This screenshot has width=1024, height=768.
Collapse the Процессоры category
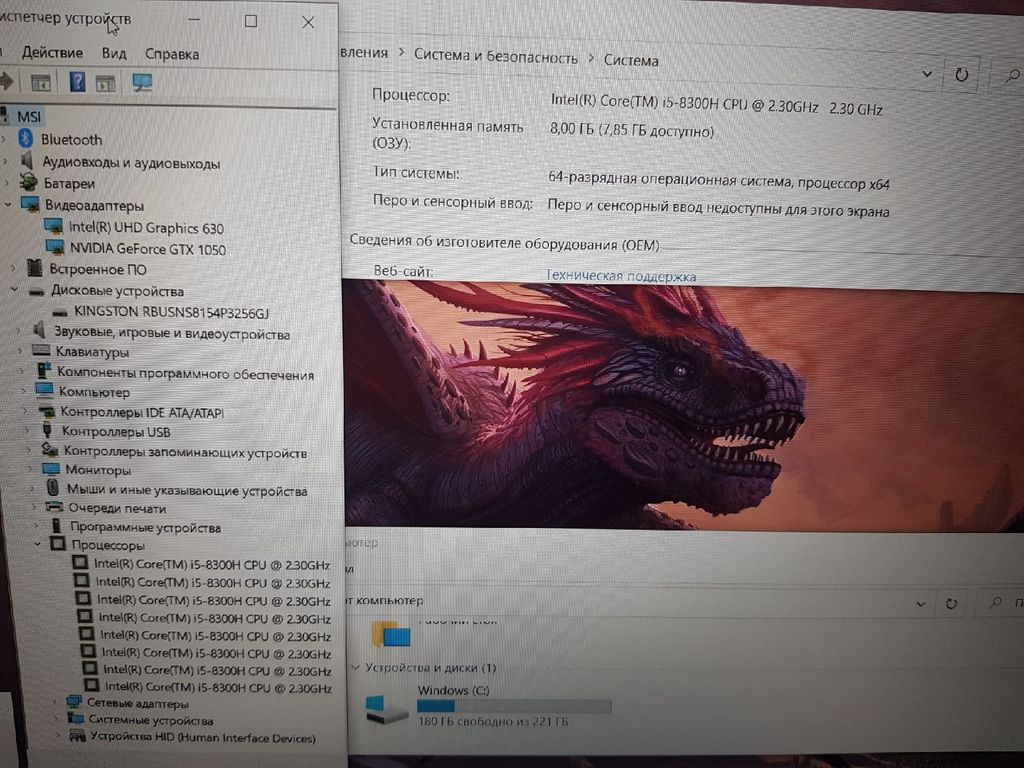pos(38,545)
